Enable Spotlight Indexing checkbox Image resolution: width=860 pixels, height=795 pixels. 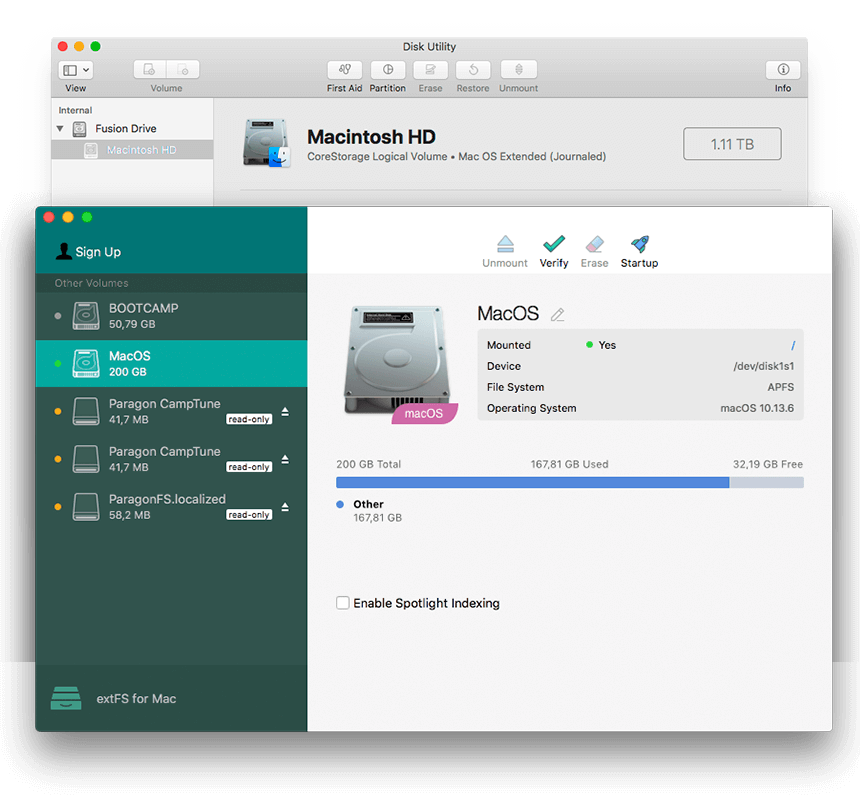coord(343,603)
